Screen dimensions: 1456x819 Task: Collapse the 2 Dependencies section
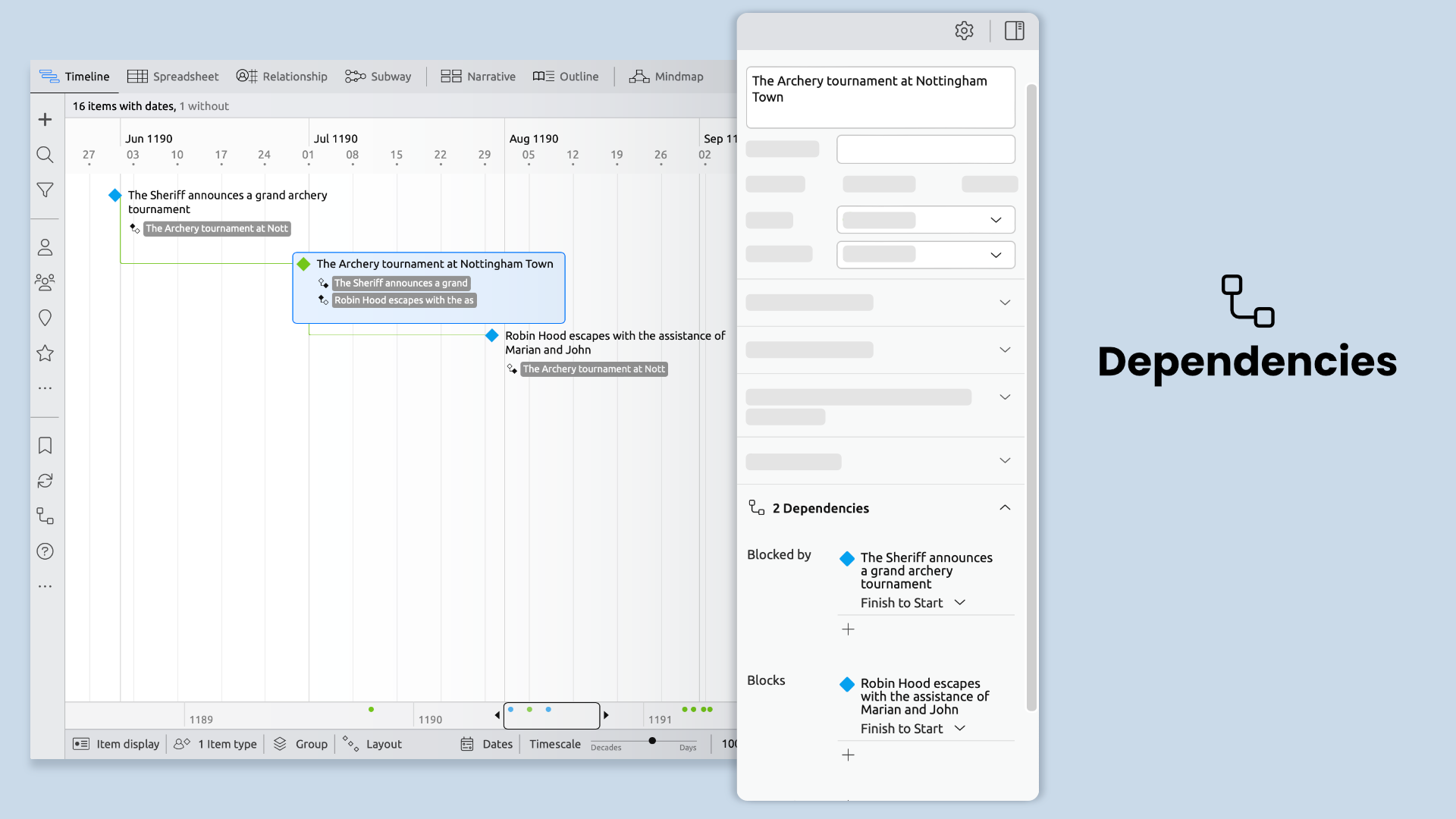tap(1005, 508)
